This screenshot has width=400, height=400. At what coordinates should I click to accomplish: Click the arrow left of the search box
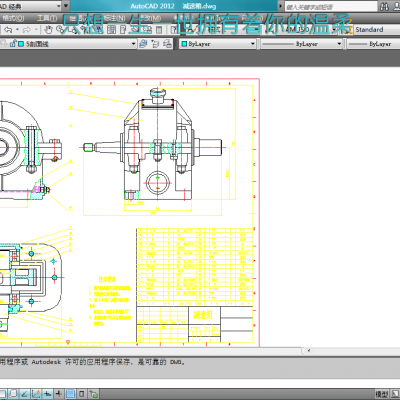click(x=280, y=6)
